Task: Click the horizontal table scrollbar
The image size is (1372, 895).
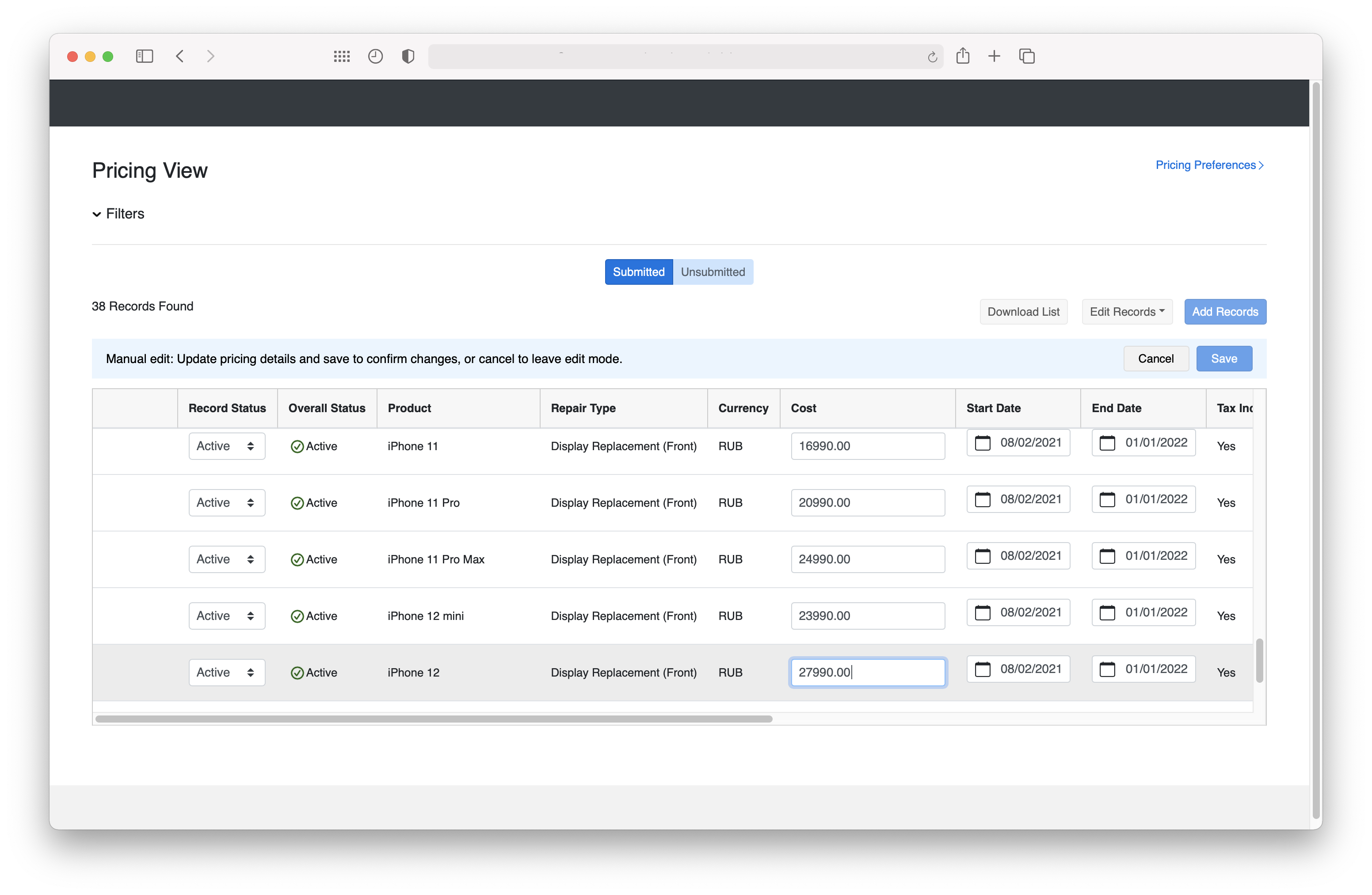Action: tap(434, 719)
